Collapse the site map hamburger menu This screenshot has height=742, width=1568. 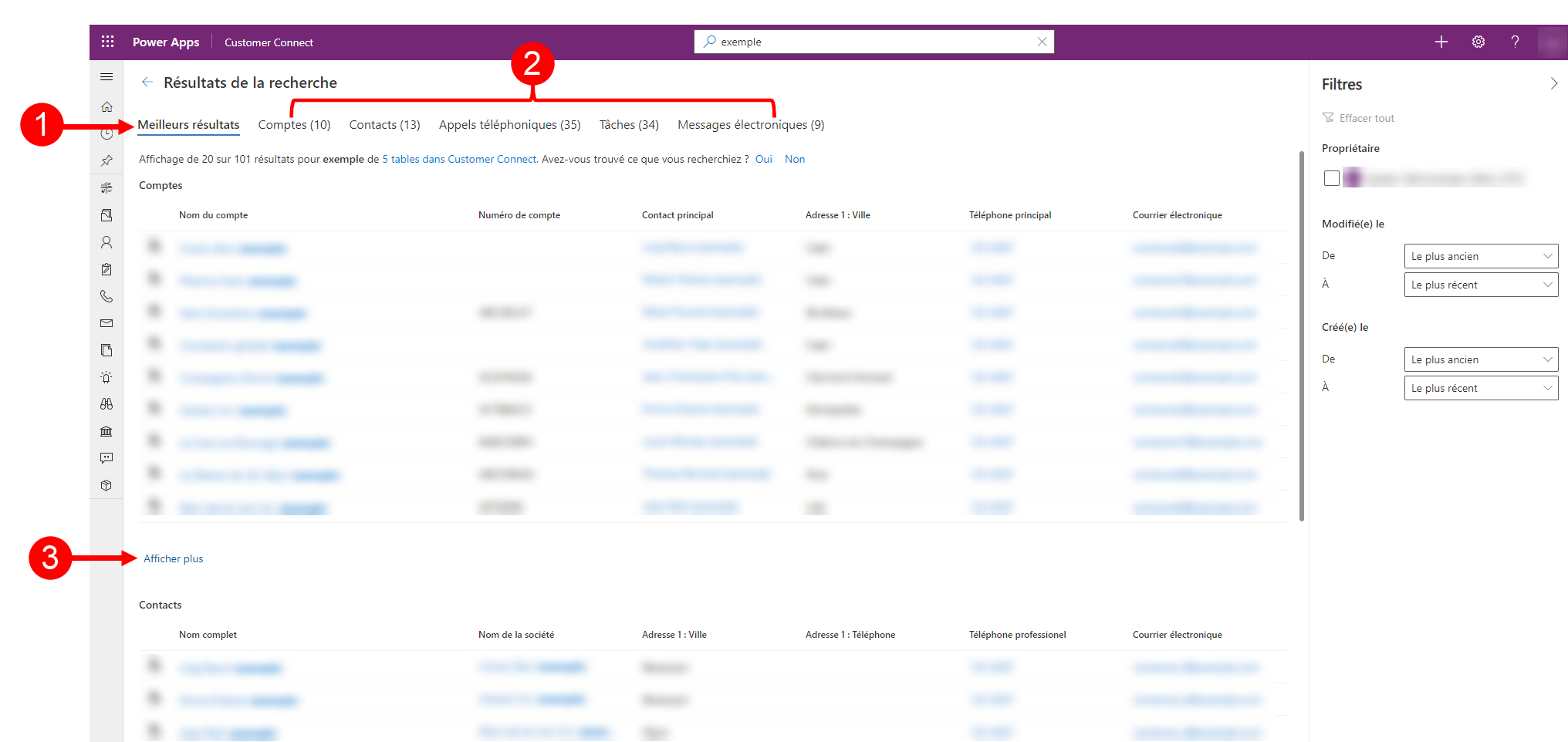click(x=106, y=77)
